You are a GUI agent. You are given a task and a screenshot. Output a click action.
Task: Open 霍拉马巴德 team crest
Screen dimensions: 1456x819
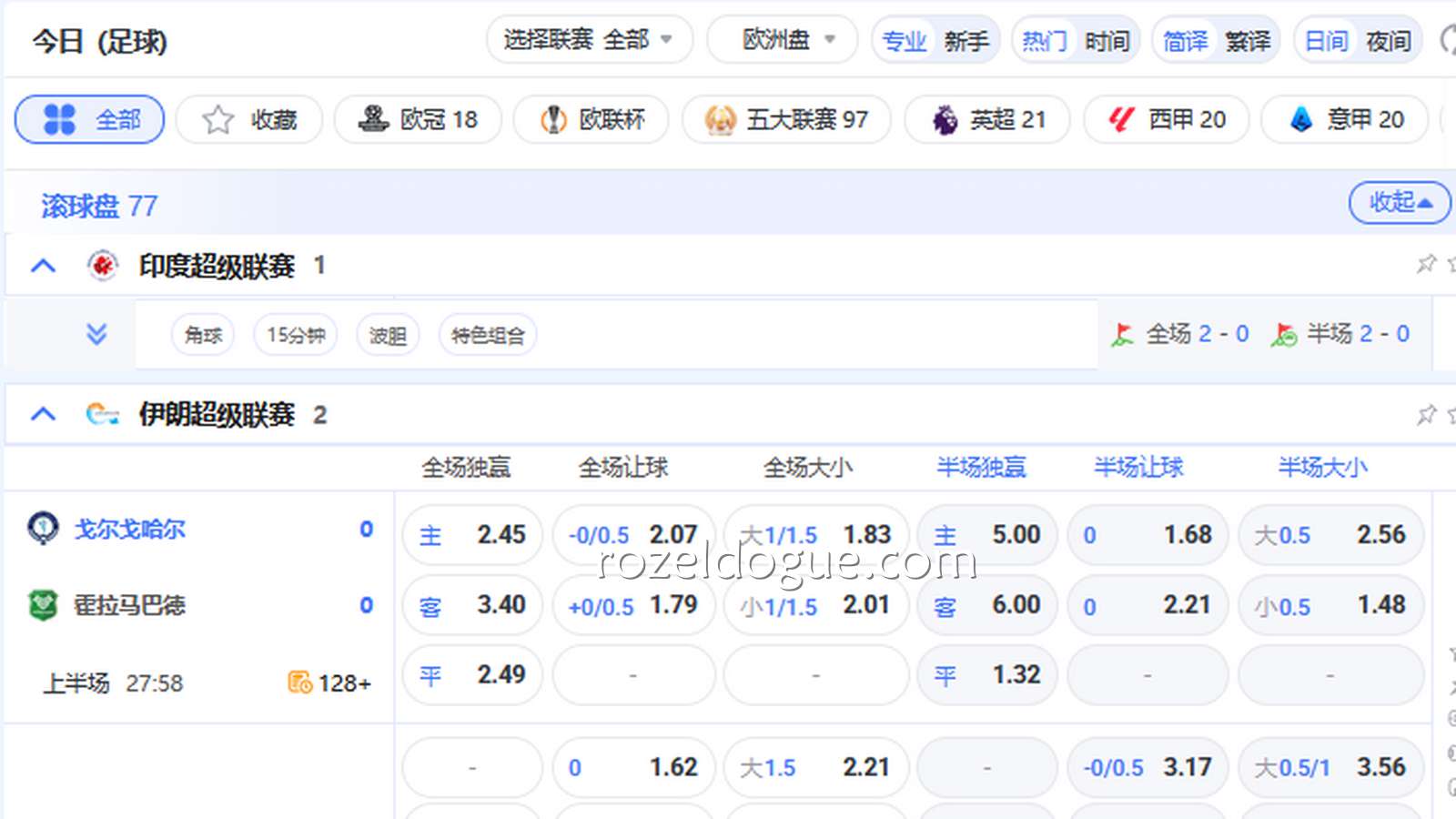click(x=43, y=605)
